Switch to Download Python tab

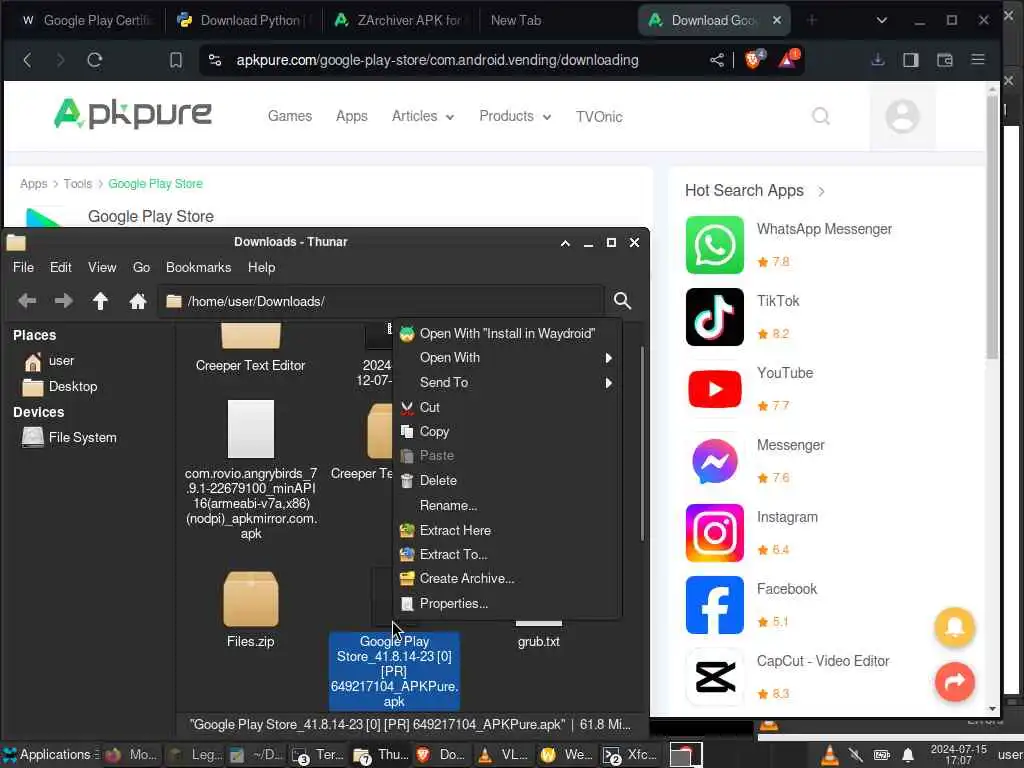(243, 20)
